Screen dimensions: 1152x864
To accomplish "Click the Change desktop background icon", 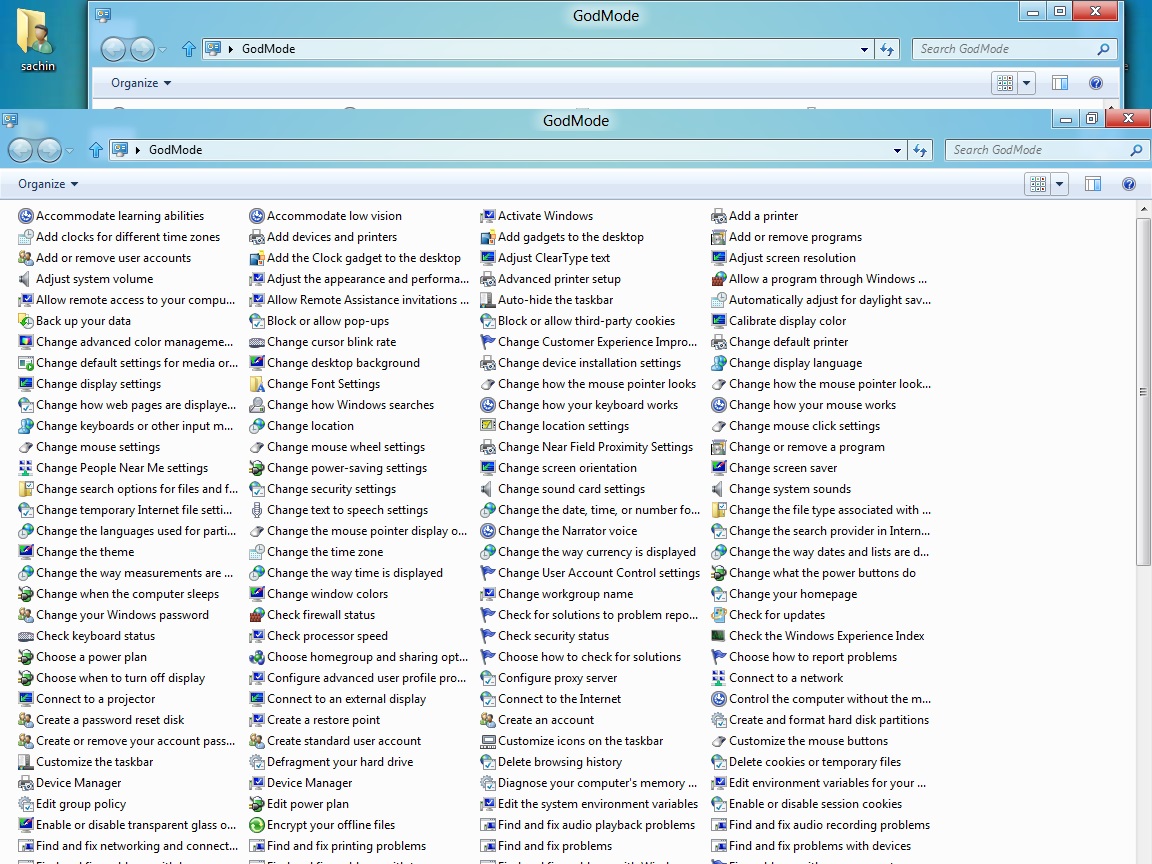I will coord(256,363).
